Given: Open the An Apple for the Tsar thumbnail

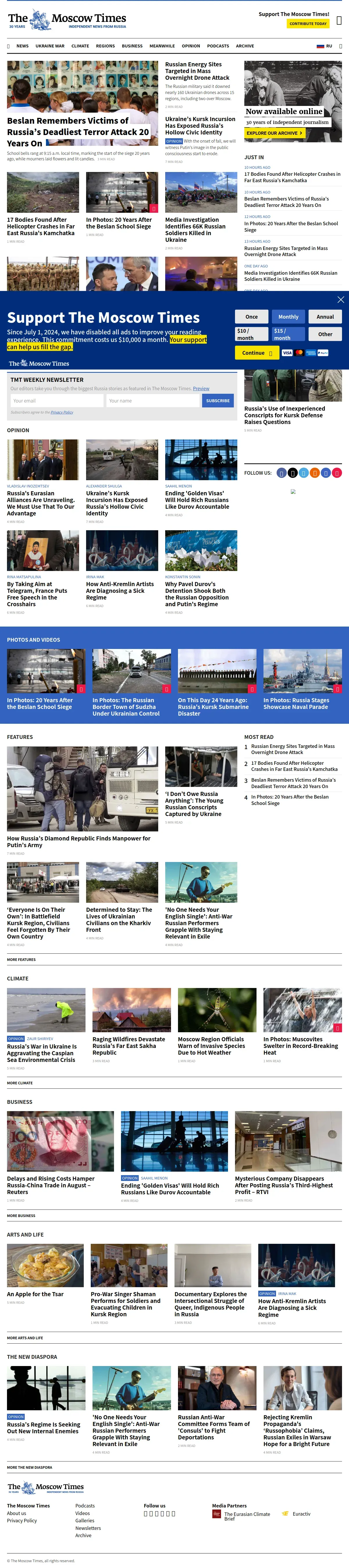Looking at the screenshot, I should click(x=46, y=1265).
